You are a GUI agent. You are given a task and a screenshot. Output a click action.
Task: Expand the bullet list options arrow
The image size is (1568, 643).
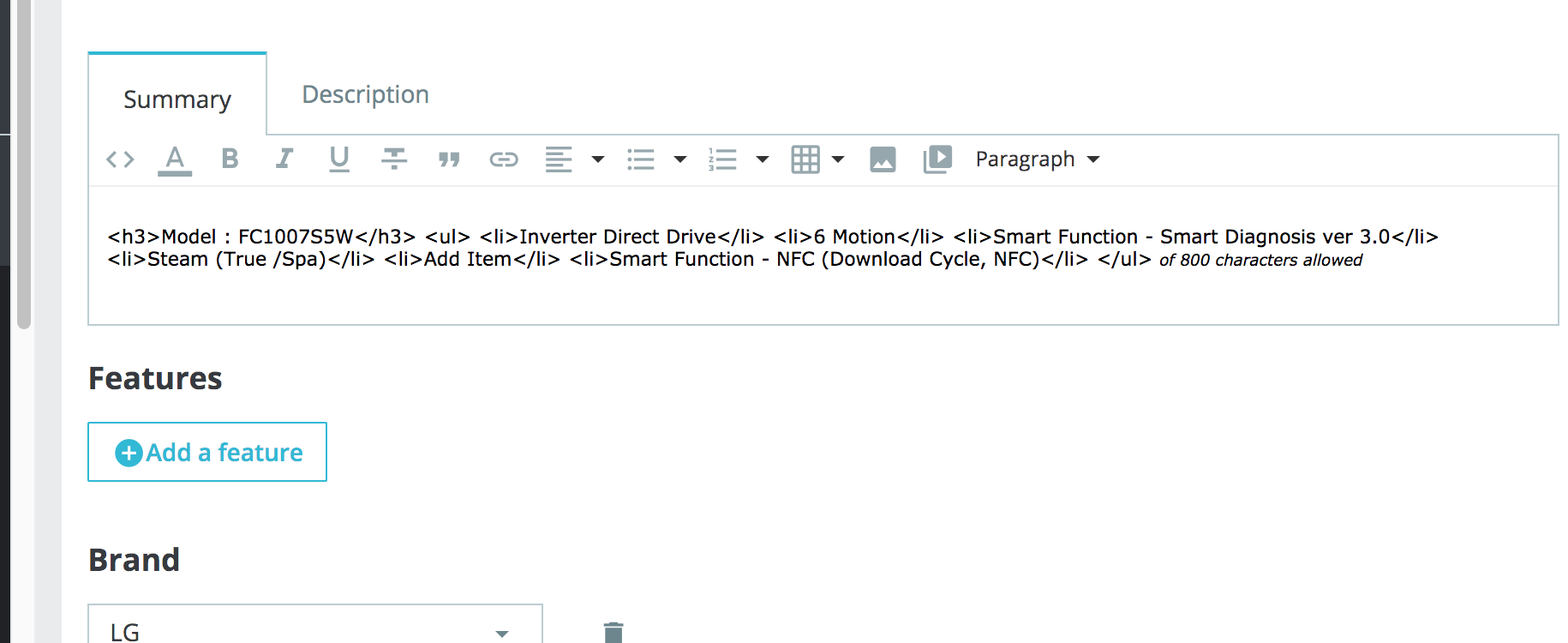tap(680, 159)
